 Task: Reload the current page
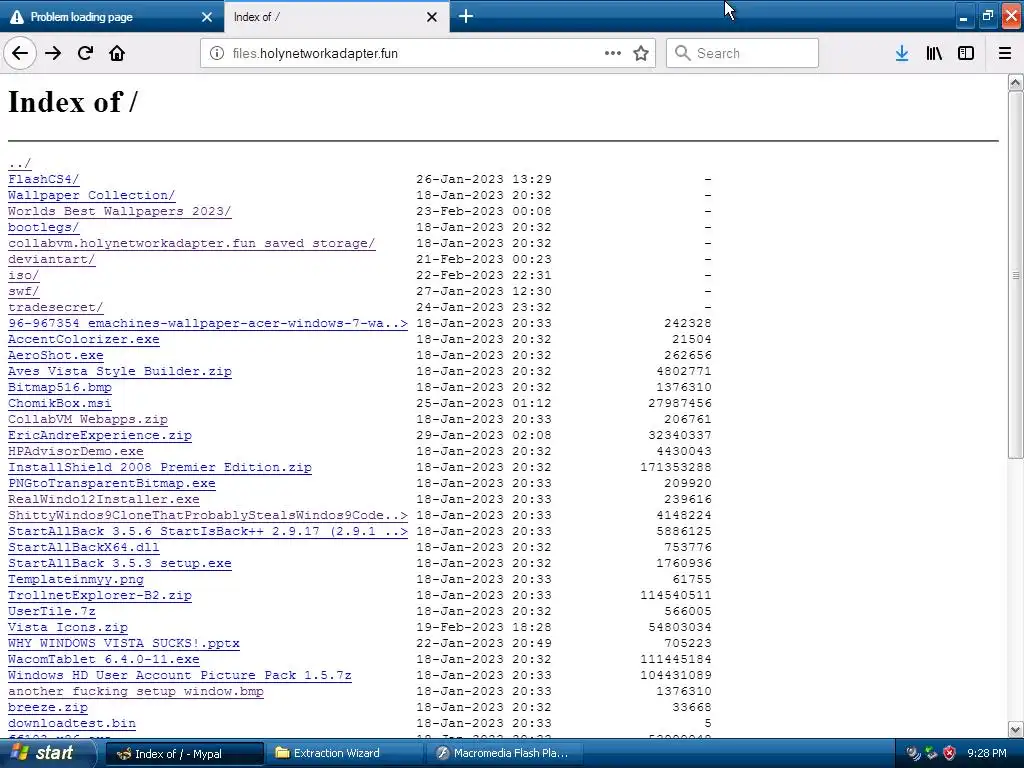pyautogui.click(x=85, y=53)
